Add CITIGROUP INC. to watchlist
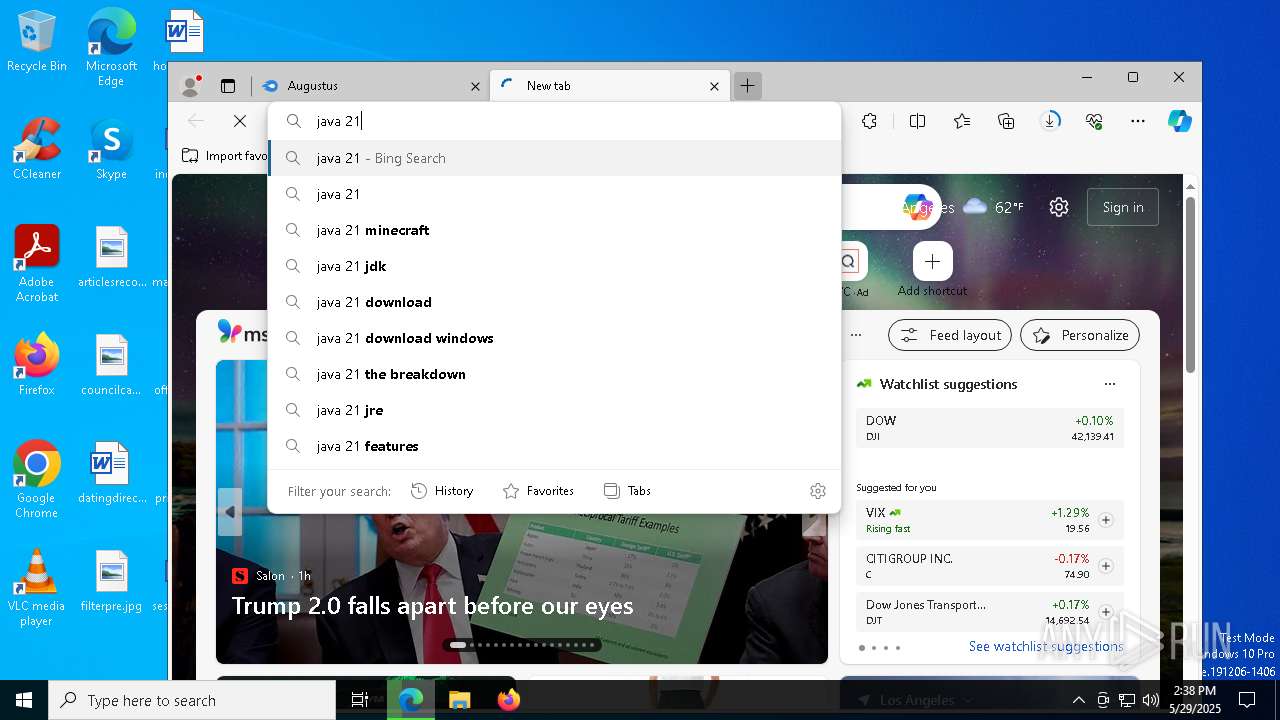The width and height of the screenshot is (1280, 720). [x=1106, y=566]
